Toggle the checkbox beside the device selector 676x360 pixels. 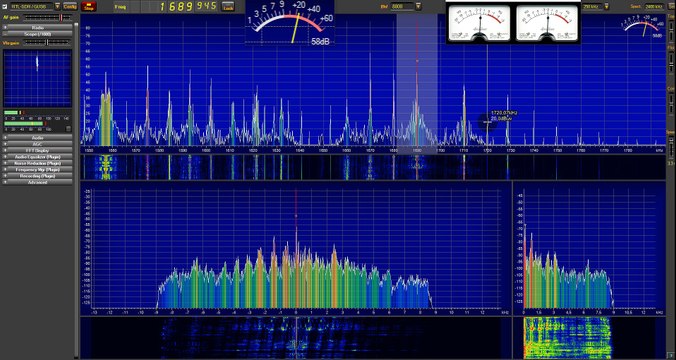[x=5, y=6]
